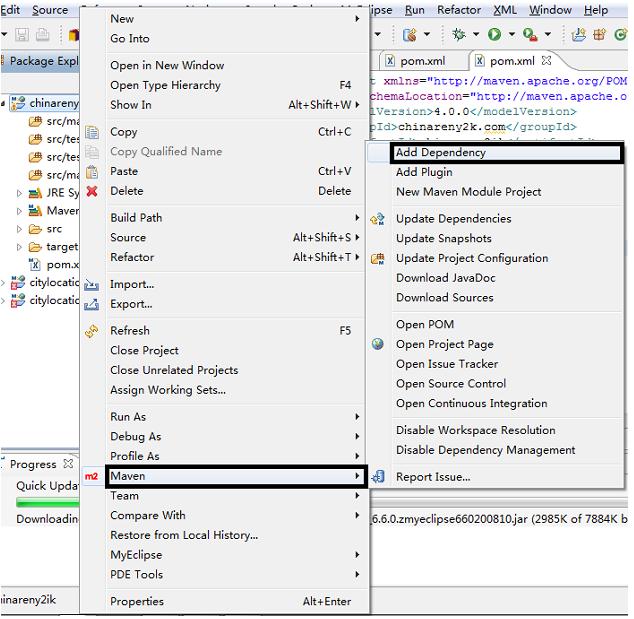Screen dimensions: 634x619
Task: Expand the Maven Dependencies node
Action: point(19,211)
